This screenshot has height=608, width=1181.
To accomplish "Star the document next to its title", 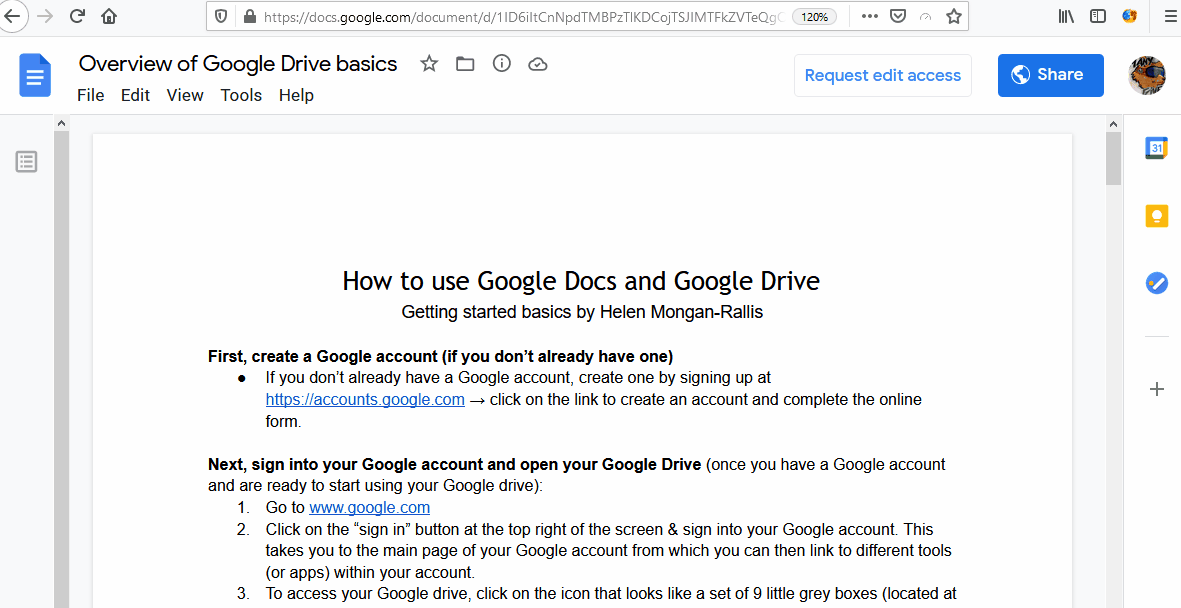I will 428,63.
